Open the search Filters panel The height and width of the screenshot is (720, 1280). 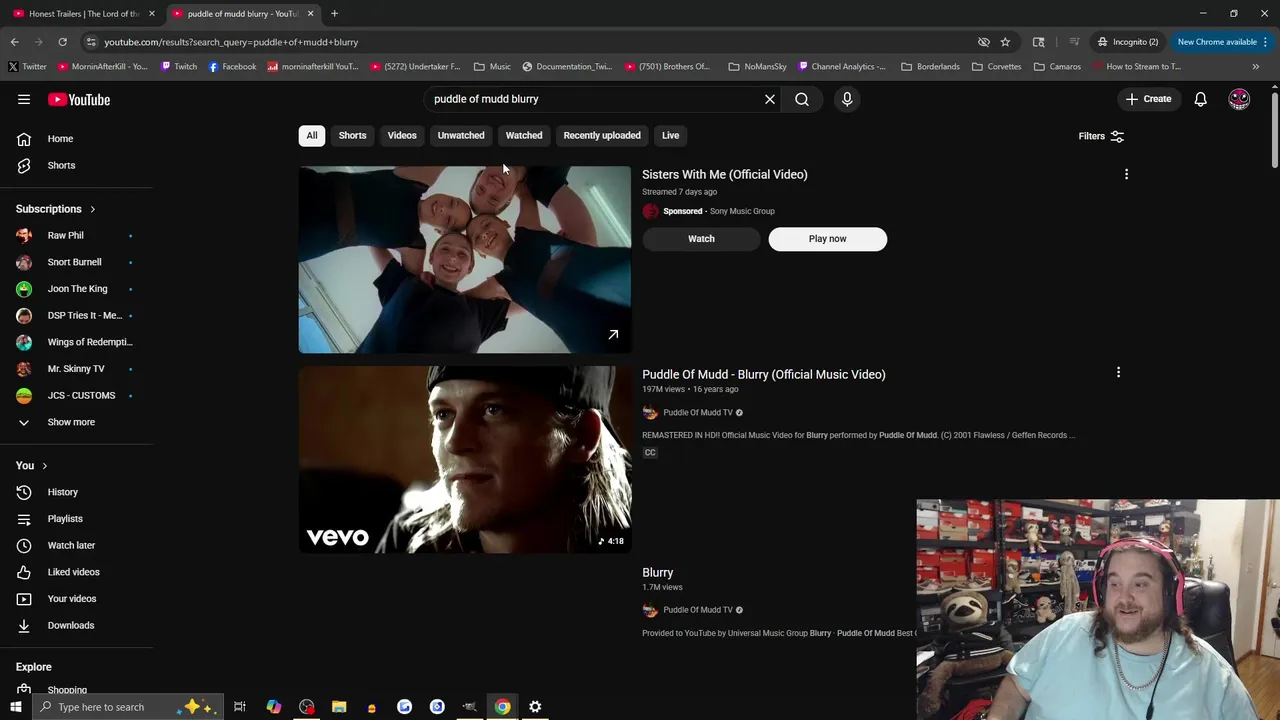pyautogui.click(x=1101, y=136)
